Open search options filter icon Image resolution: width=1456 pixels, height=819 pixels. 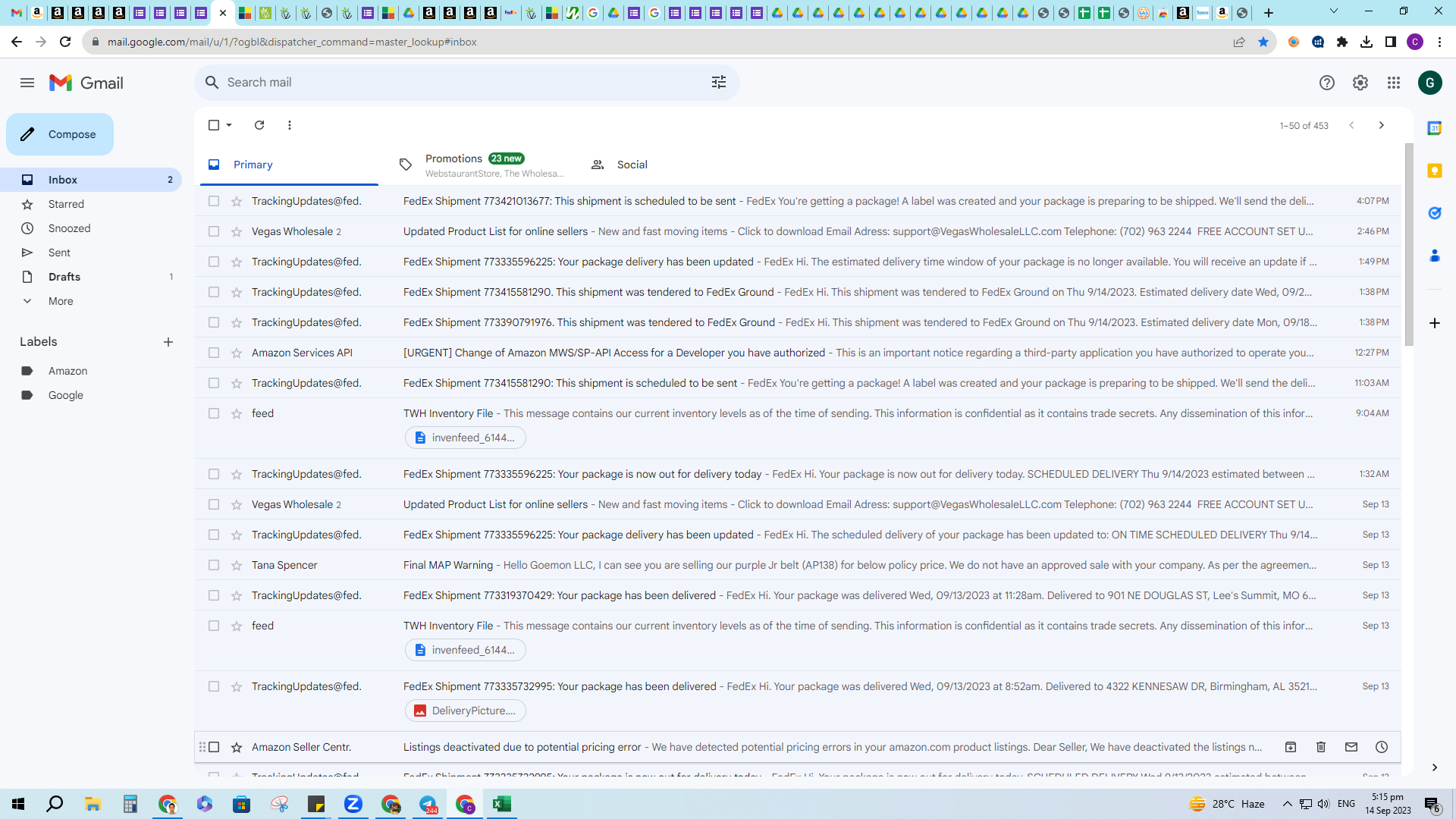coord(719,82)
